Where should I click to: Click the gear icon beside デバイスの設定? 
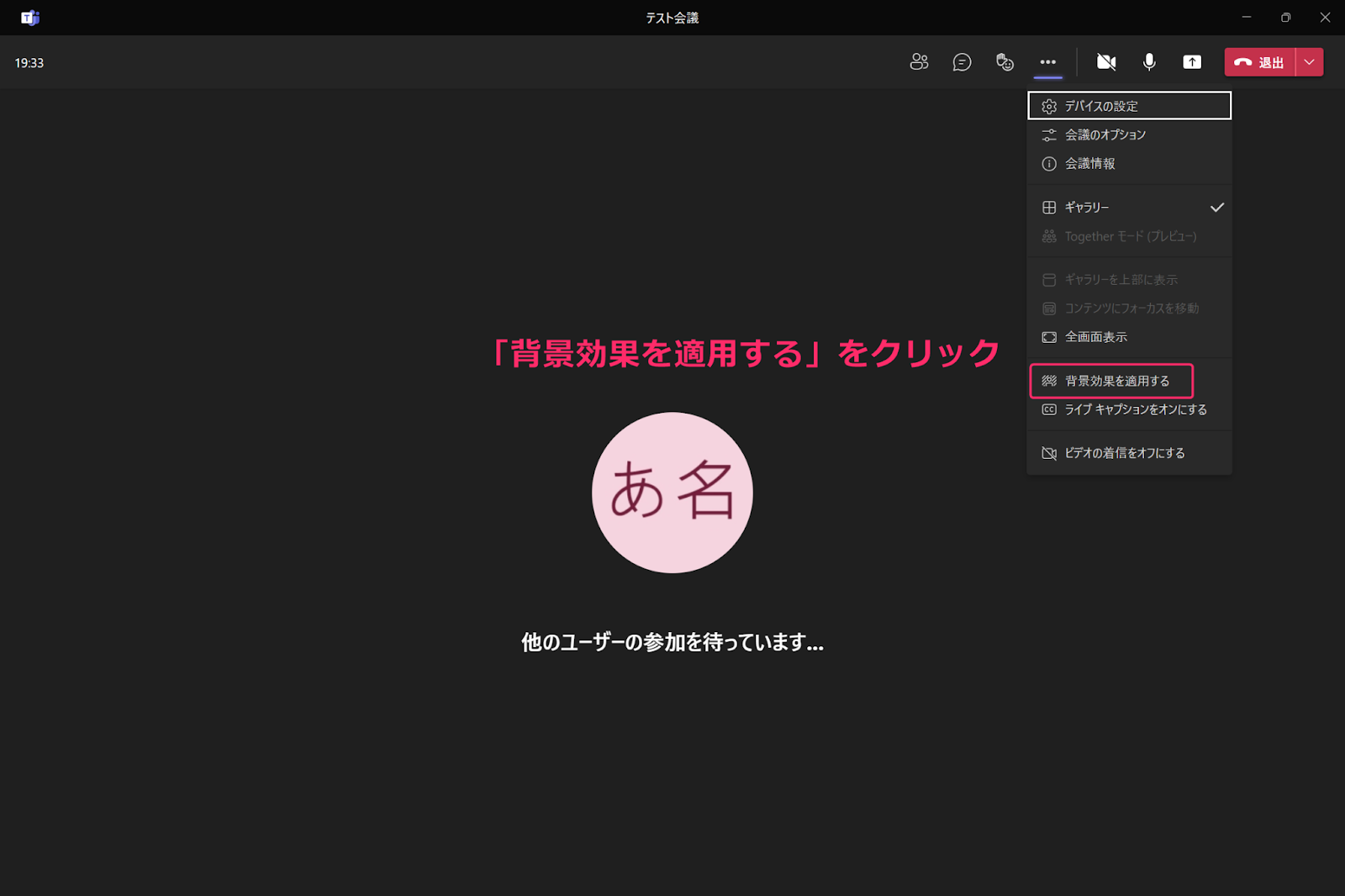1049,106
